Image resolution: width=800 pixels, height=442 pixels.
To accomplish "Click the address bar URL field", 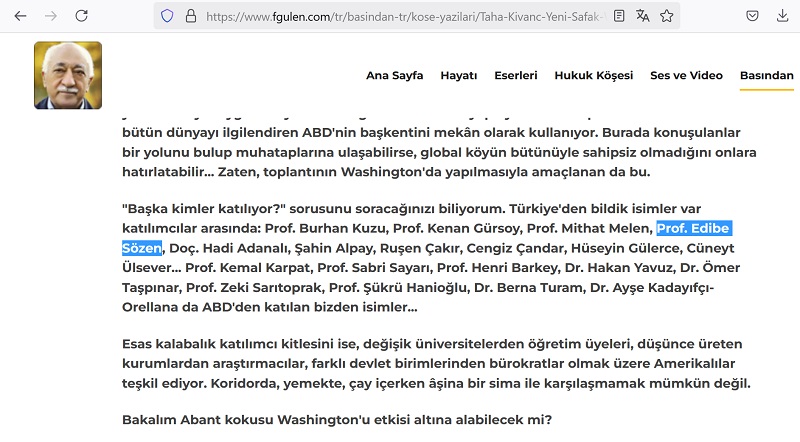I will (400, 16).
